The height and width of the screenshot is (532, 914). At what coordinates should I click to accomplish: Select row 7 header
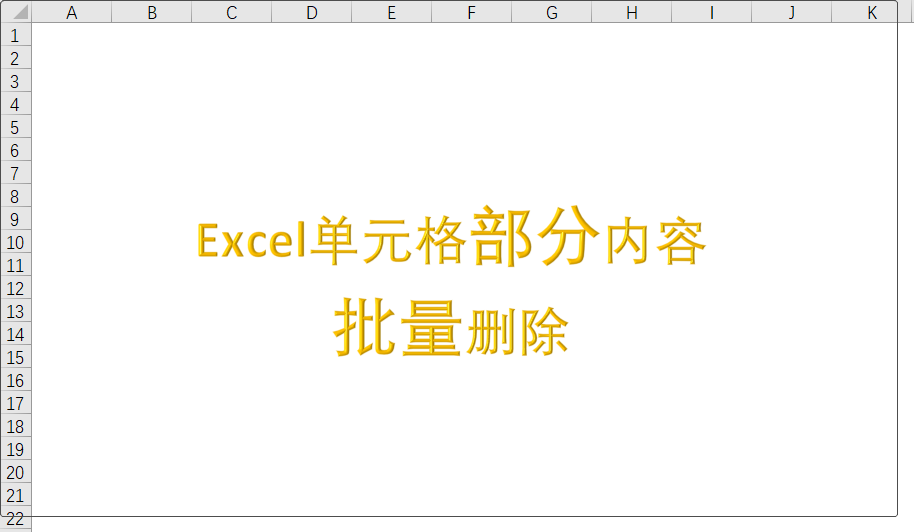[x=16, y=174]
